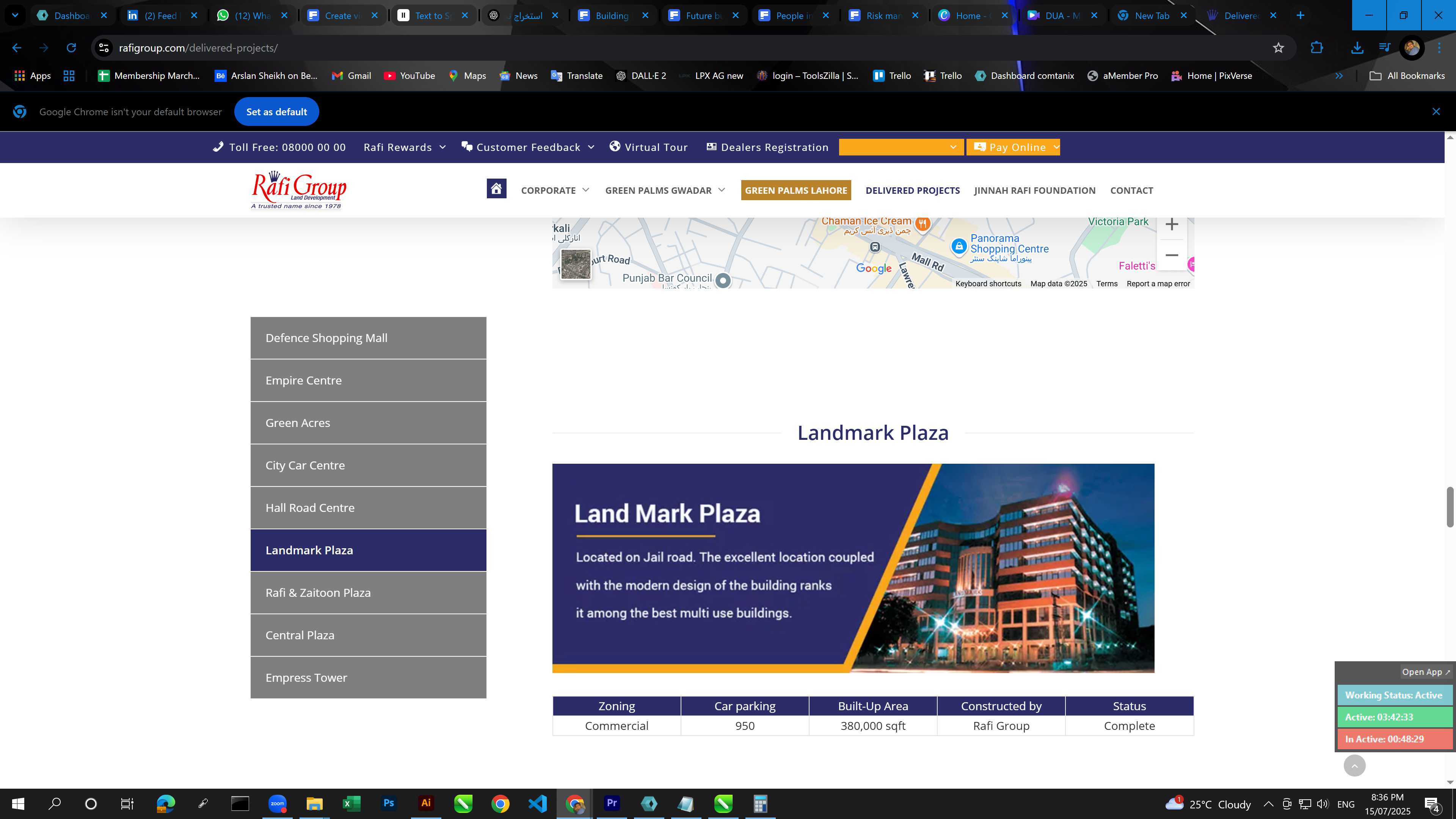The height and width of the screenshot is (819, 1456).
Task: Open Windows taskbar search
Action: point(54,804)
